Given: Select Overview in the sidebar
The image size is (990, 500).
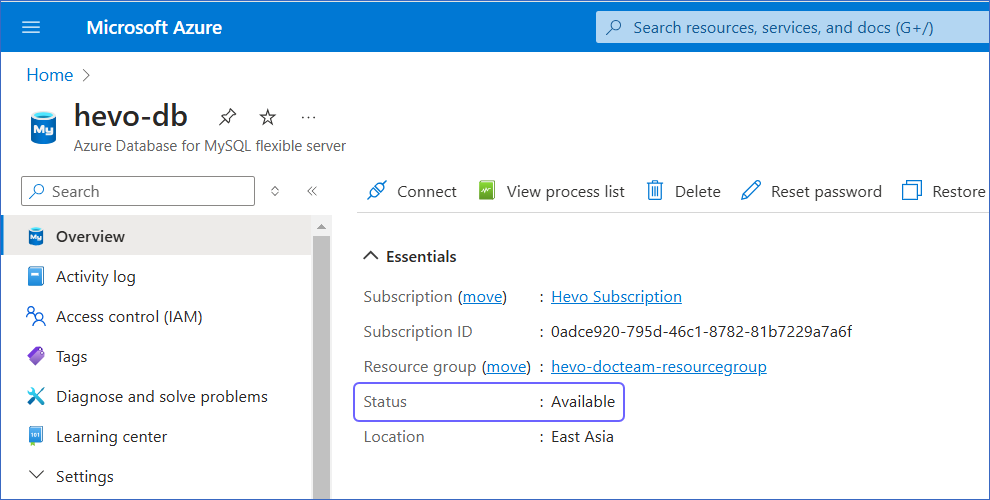Looking at the screenshot, I should coord(157,235).
